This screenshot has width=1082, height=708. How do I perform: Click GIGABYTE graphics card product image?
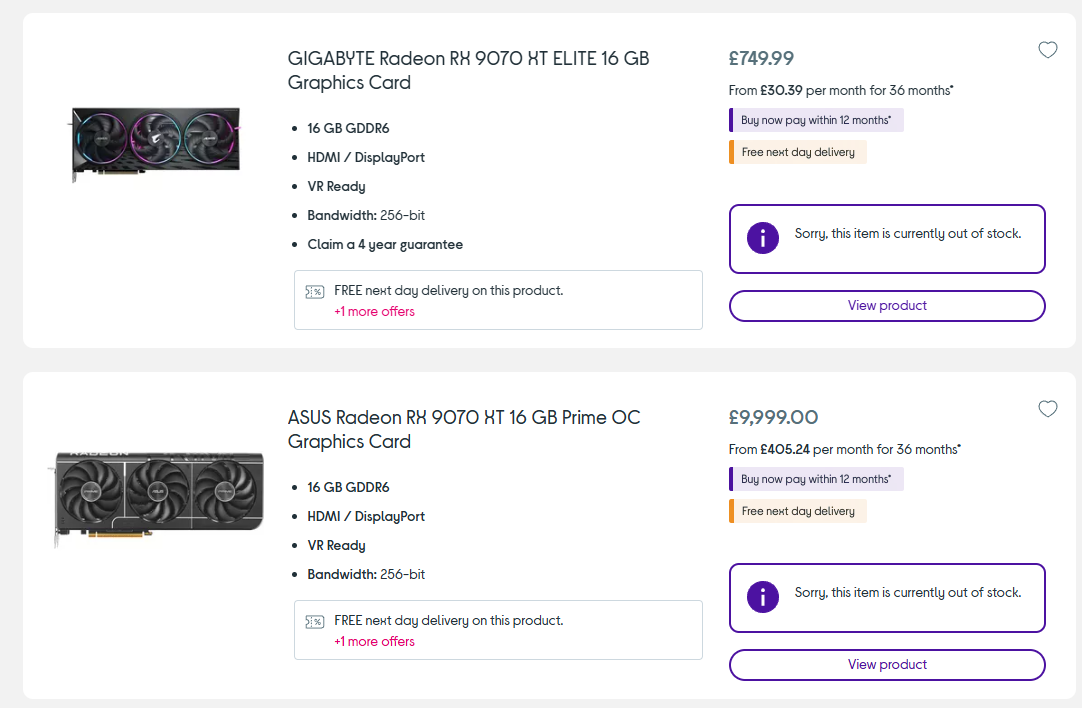click(x=155, y=143)
